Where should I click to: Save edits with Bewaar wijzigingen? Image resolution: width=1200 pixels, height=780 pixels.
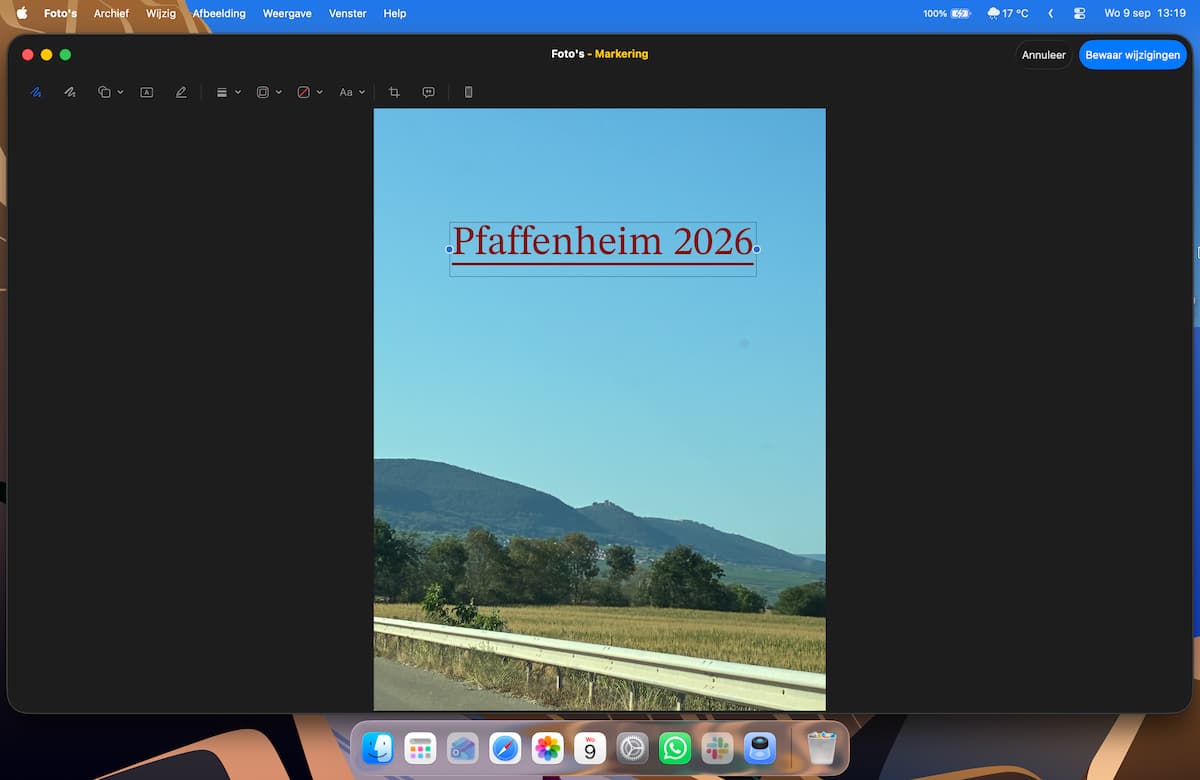[1133, 55]
